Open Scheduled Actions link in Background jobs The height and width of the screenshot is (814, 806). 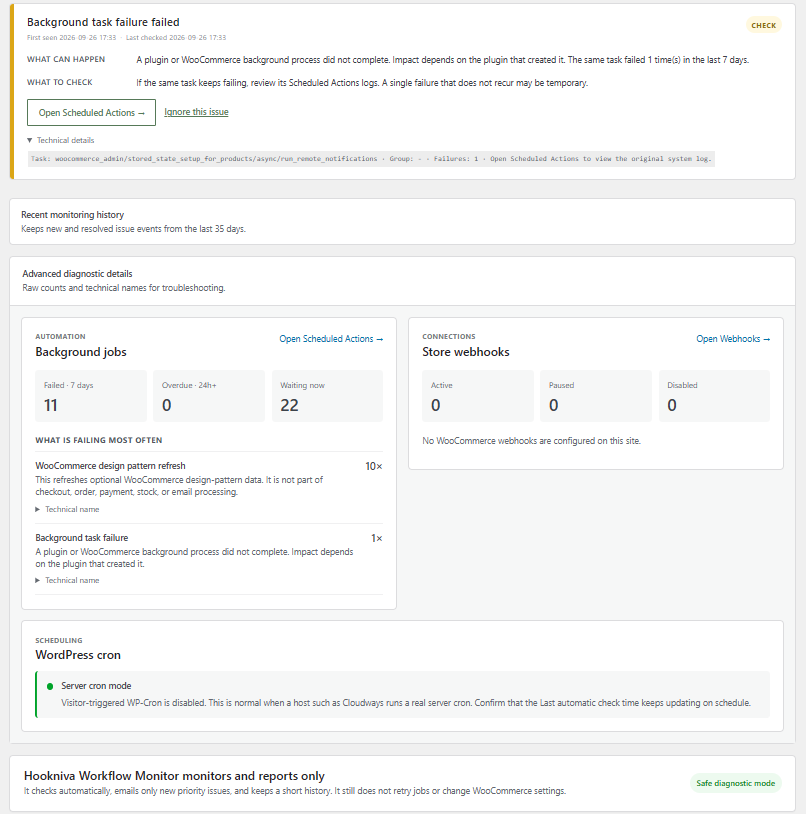pos(331,339)
